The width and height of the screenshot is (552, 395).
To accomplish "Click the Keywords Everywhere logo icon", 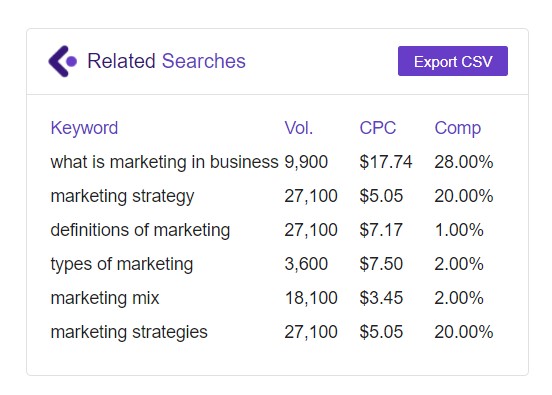I will (x=63, y=61).
